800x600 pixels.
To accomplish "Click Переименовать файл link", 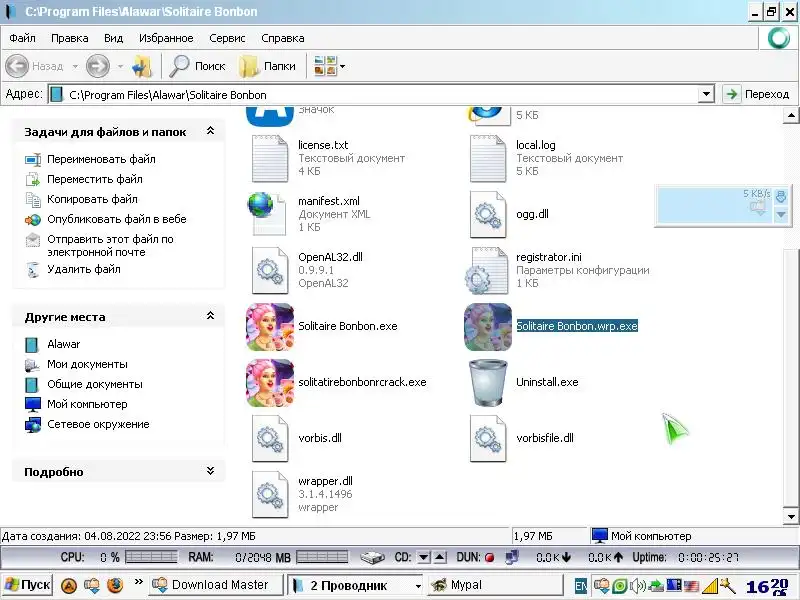I will [x=101, y=159].
